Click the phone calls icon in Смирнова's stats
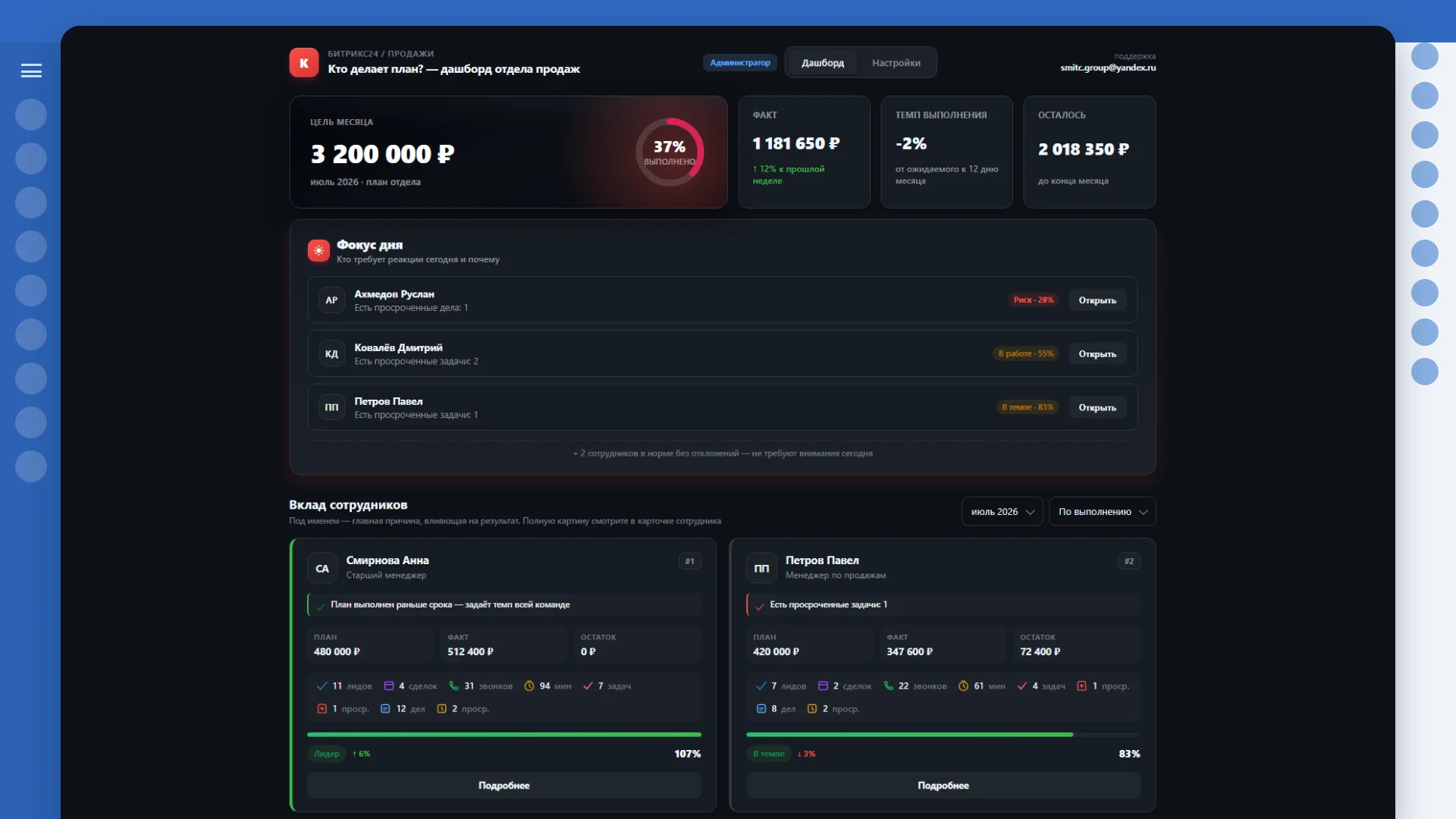Image resolution: width=1456 pixels, height=819 pixels. pyautogui.click(x=453, y=686)
